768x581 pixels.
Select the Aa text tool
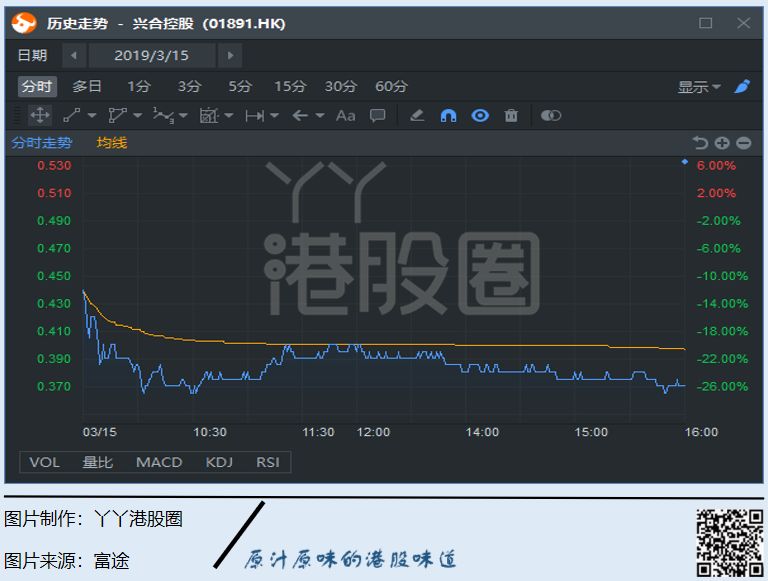tap(345, 116)
